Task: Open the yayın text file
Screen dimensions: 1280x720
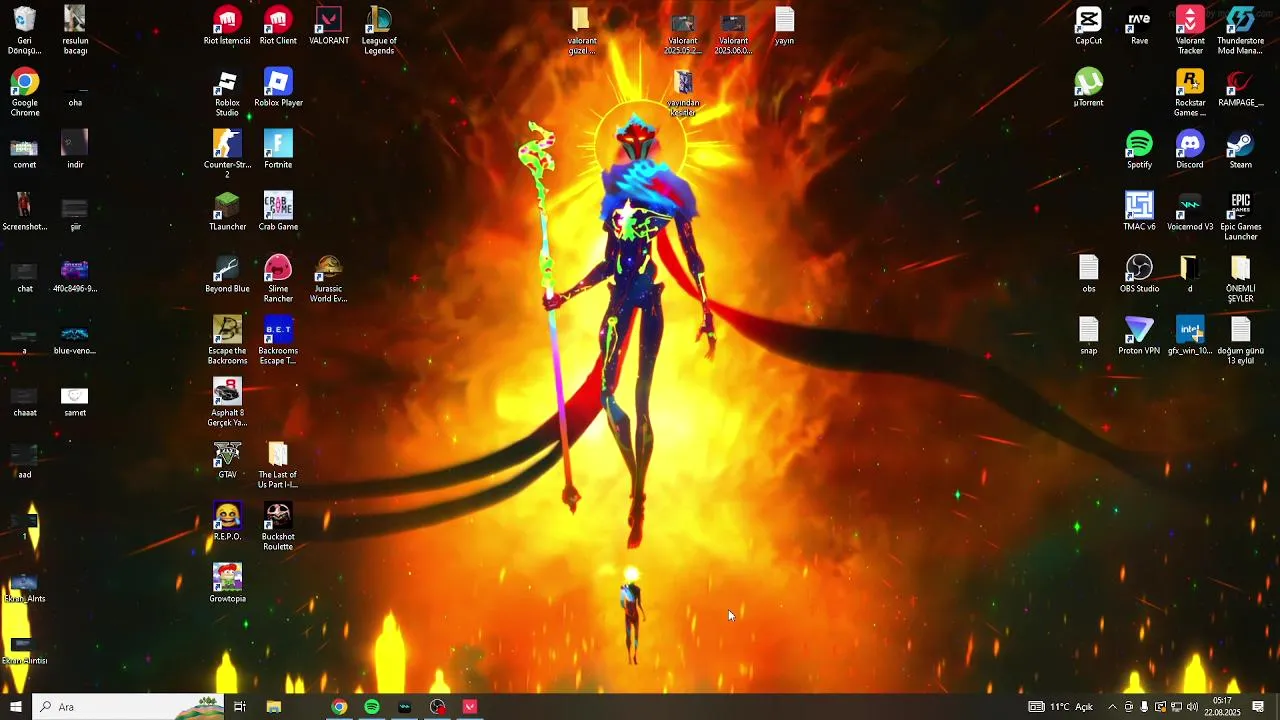Action: [x=785, y=26]
